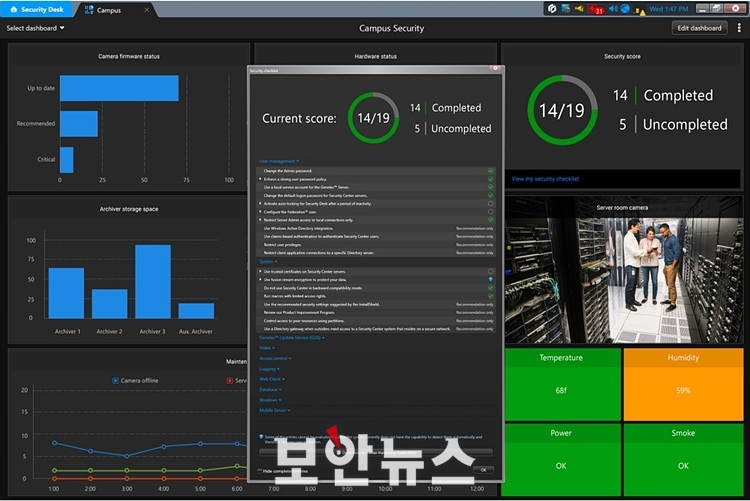Open alarms with the red 31 badge

(x=596, y=10)
